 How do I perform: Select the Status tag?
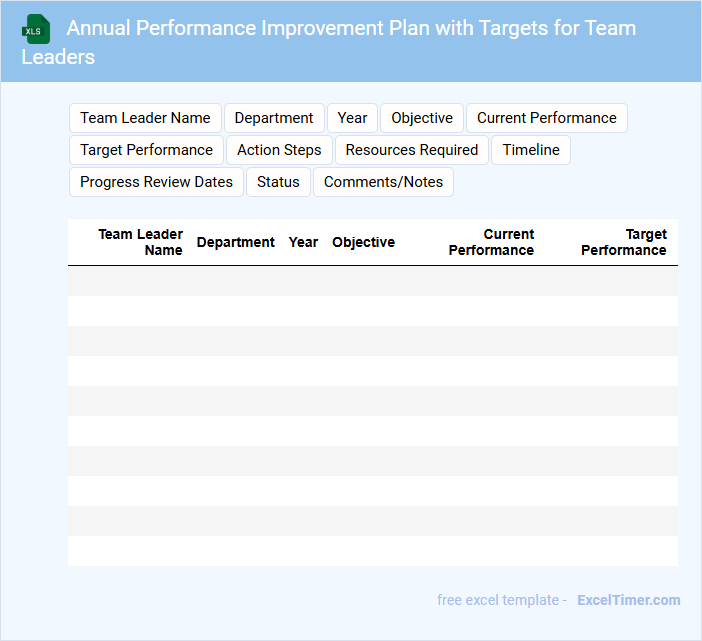pyautogui.click(x=278, y=182)
